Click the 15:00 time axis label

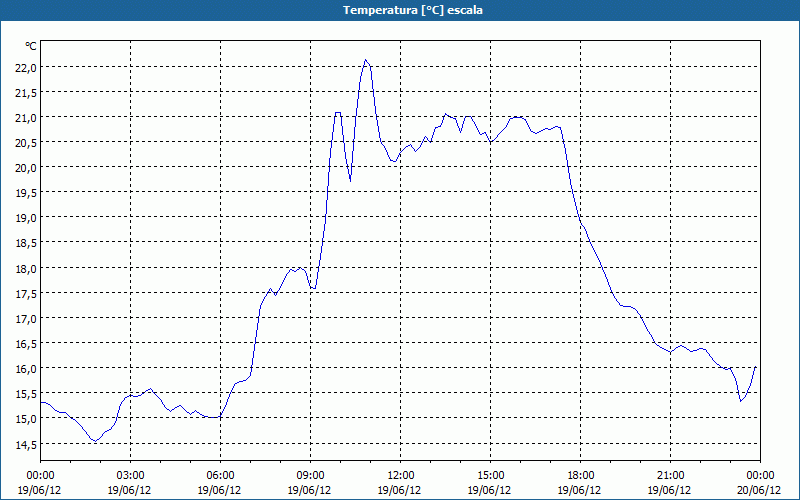point(490,476)
